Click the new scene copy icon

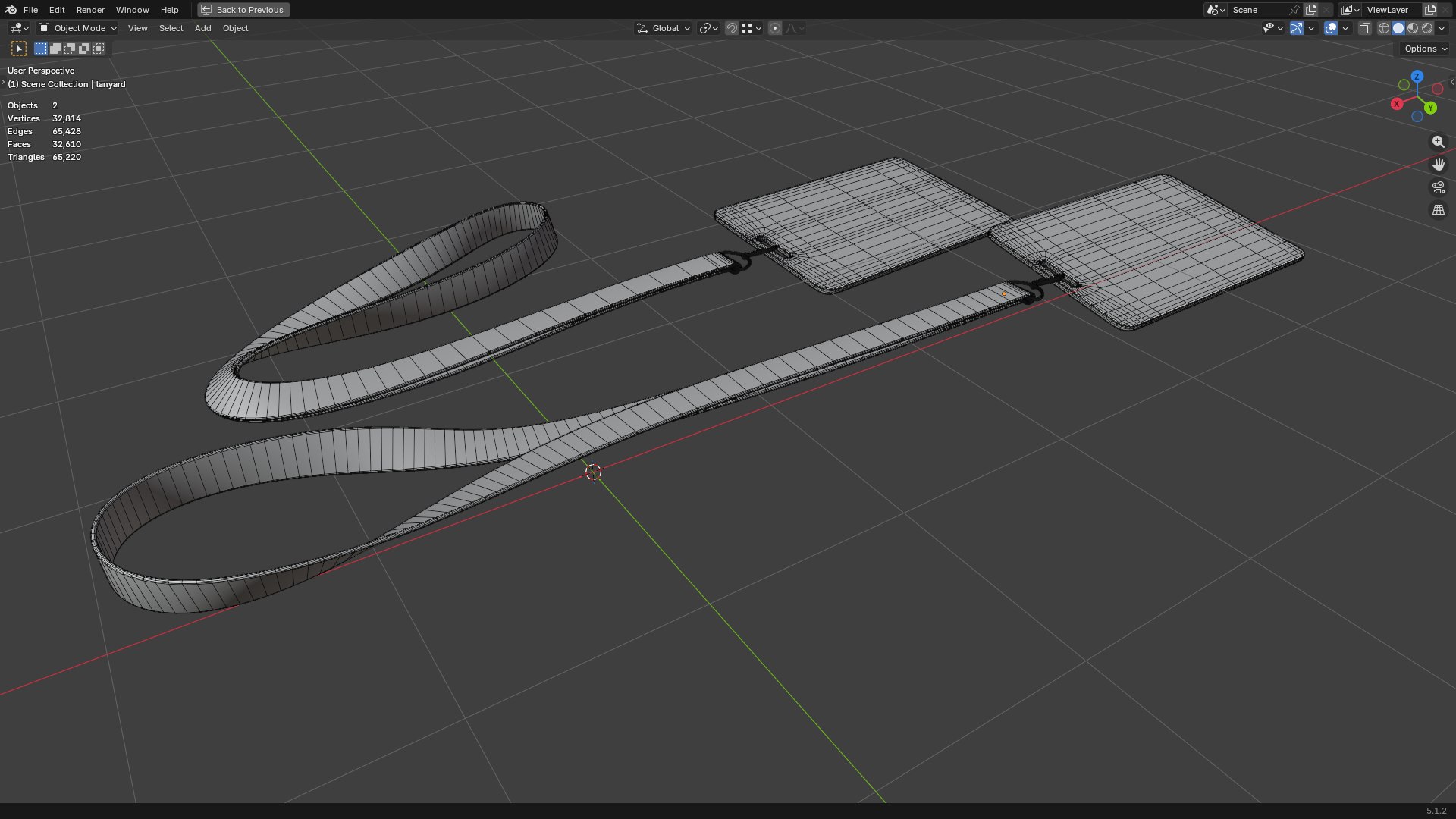click(x=1311, y=10)
